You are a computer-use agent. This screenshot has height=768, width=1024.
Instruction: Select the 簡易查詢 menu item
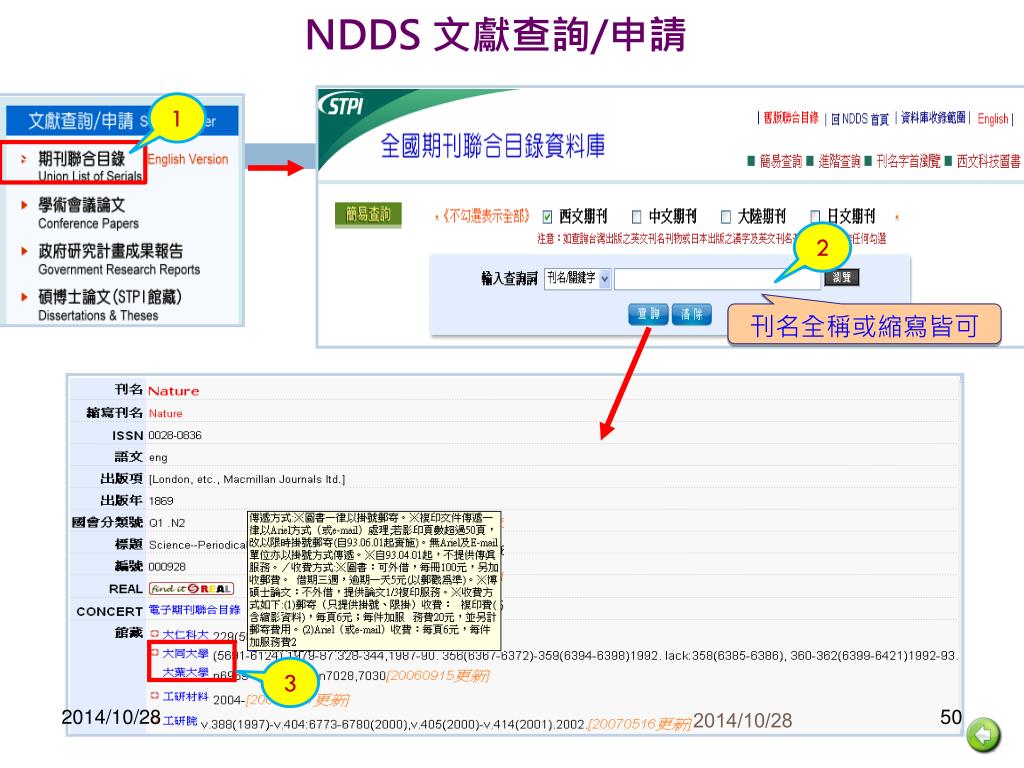click(x=780, y=161)
